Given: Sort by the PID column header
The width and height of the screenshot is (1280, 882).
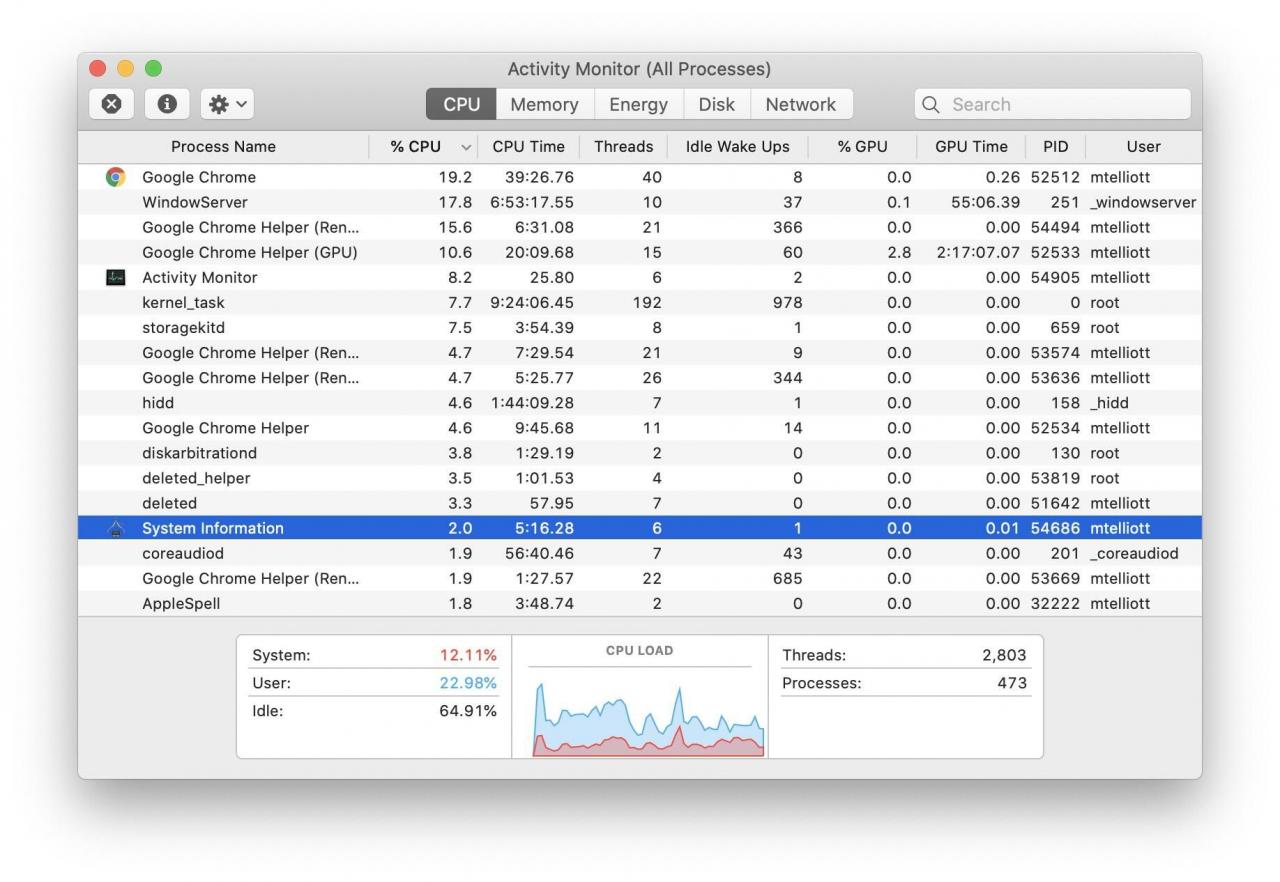Looking at the screenshot, I should coord(1055,146).
